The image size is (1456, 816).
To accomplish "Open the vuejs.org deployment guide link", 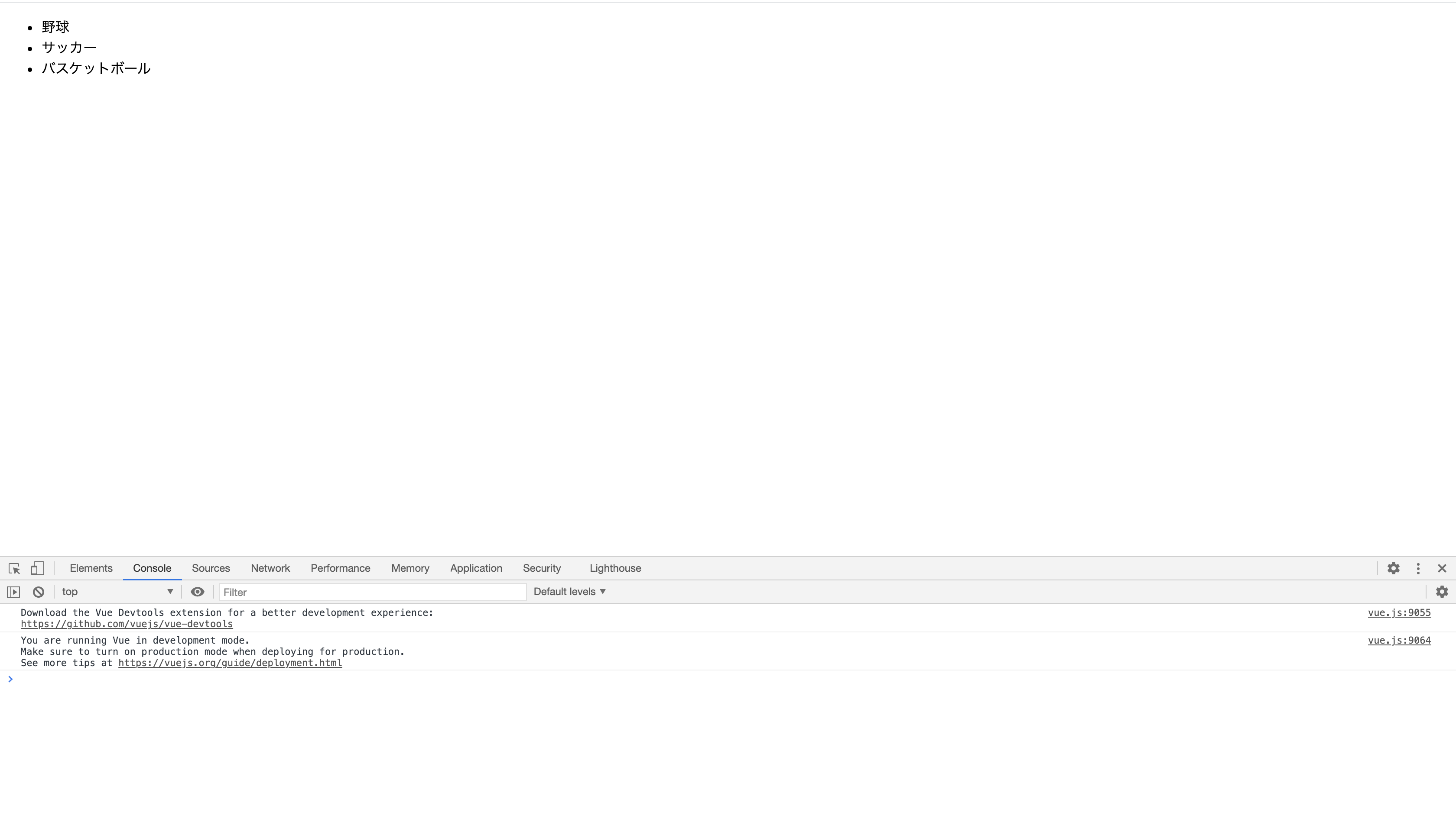I will pyautogui.click(x=230, y=663).
